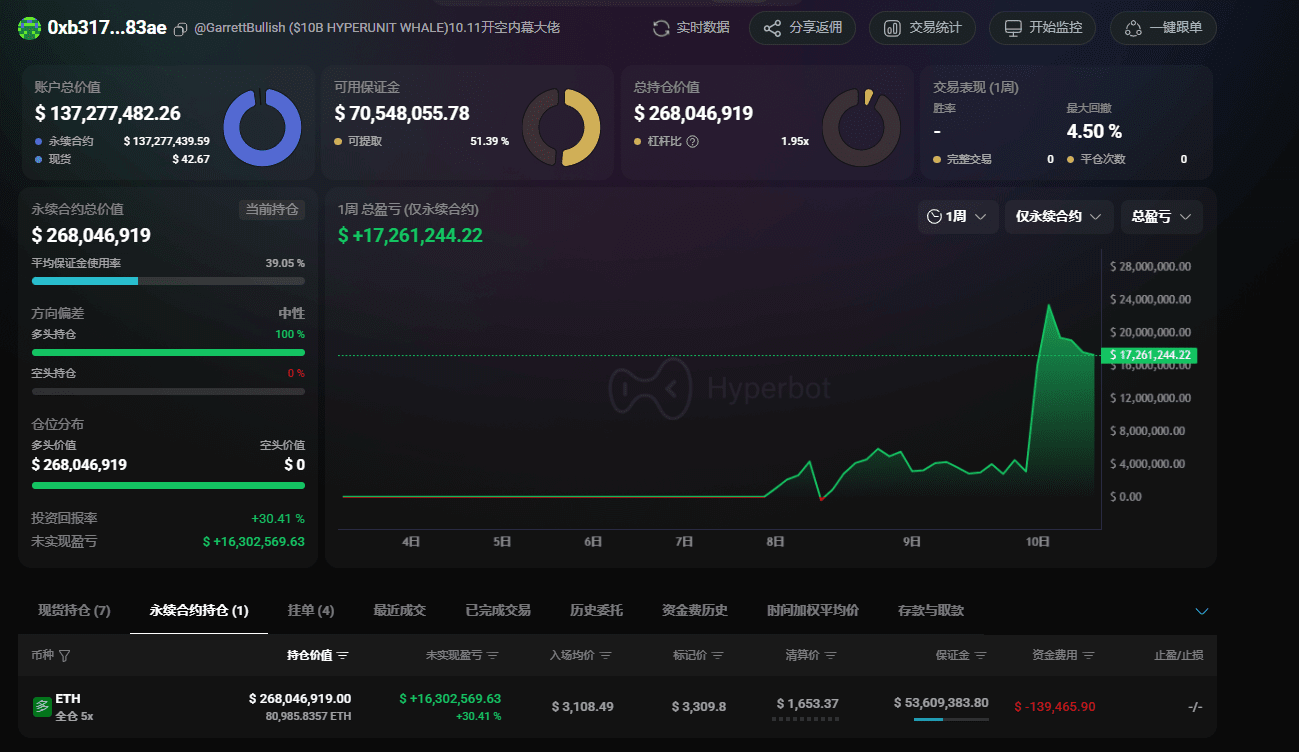Click the blue 账户总价值 donut chart
Image resolution: width=1299 pixels, height=752 pixels.
click(x=262, y=127)
